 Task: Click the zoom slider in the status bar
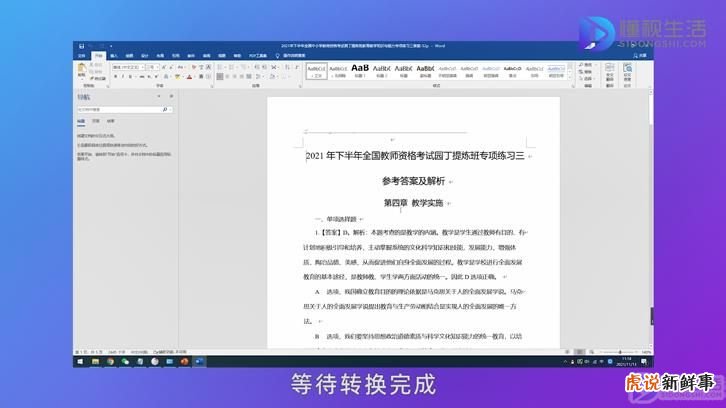620,352
